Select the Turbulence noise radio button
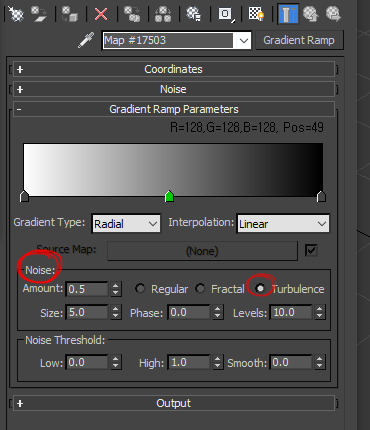The image size is (370, 430). click(260, 288)
